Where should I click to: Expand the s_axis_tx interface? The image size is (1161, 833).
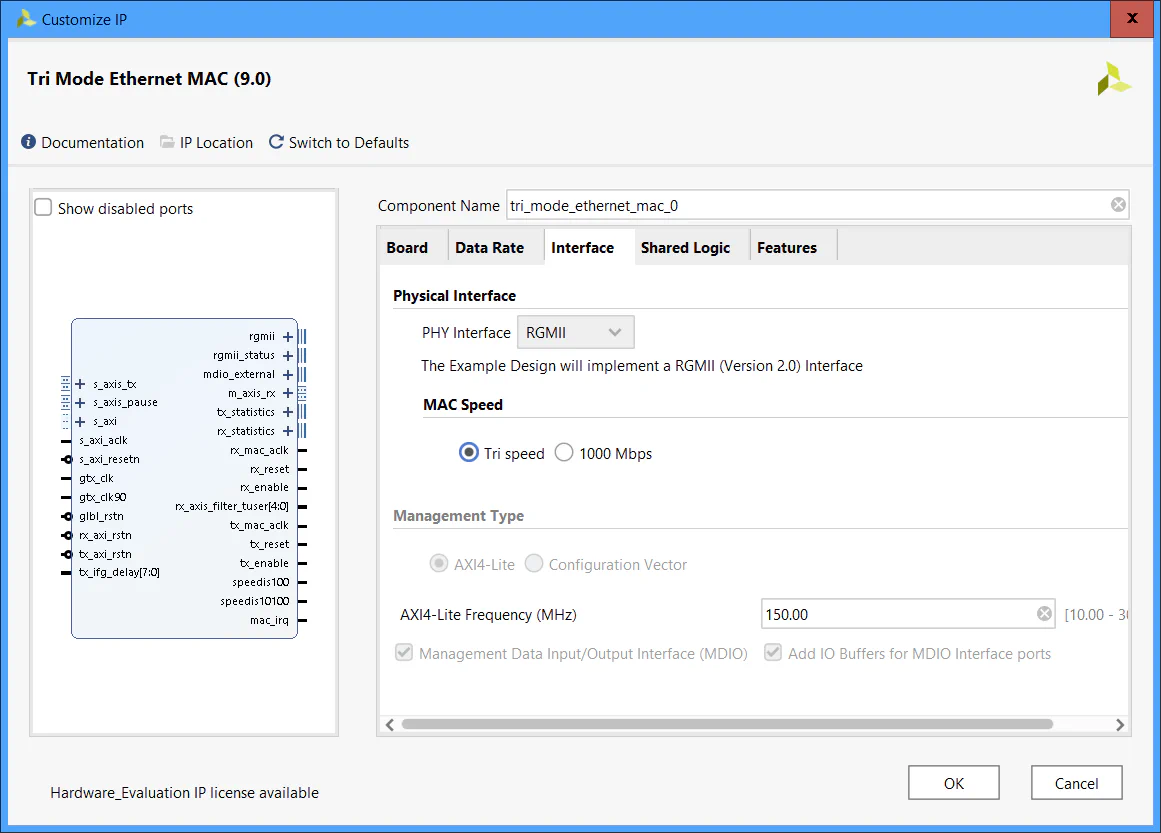[78, 383]
